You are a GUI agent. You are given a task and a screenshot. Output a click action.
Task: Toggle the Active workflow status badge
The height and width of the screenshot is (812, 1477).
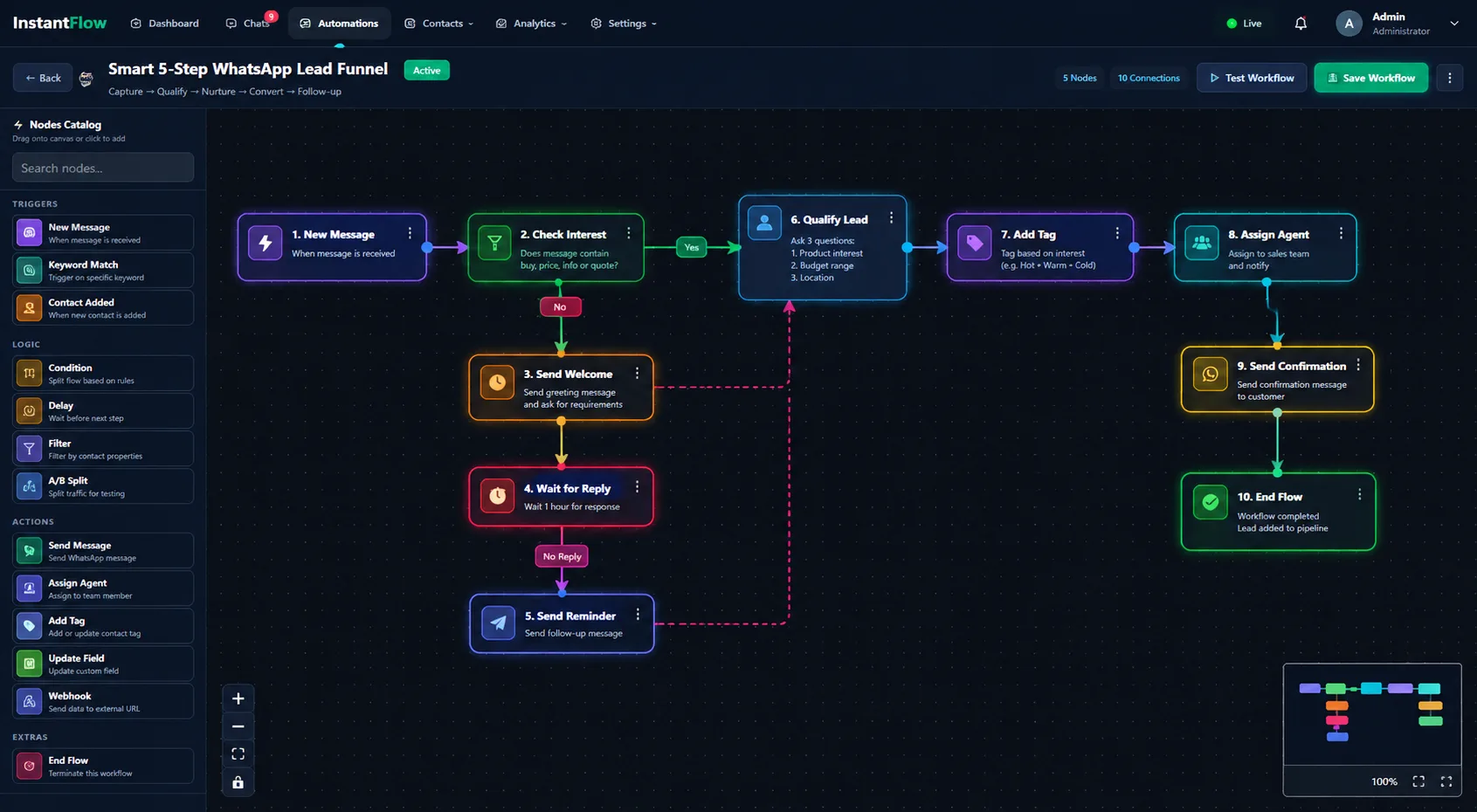click(426, 71)
